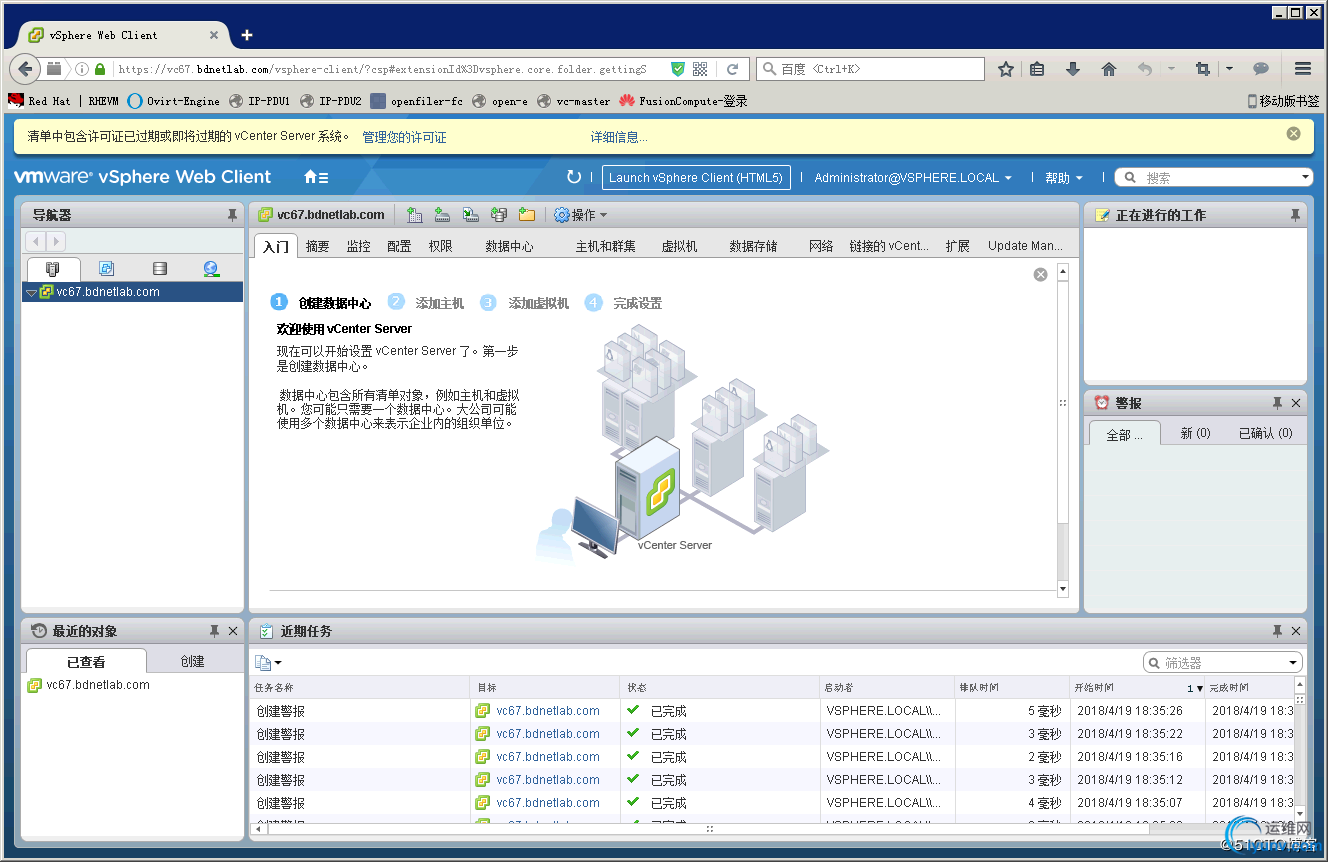Screen dimensions: 1328x862
Task: Open the FusionCompute-登录 bookmark
Action: click(x=683, y=101)
